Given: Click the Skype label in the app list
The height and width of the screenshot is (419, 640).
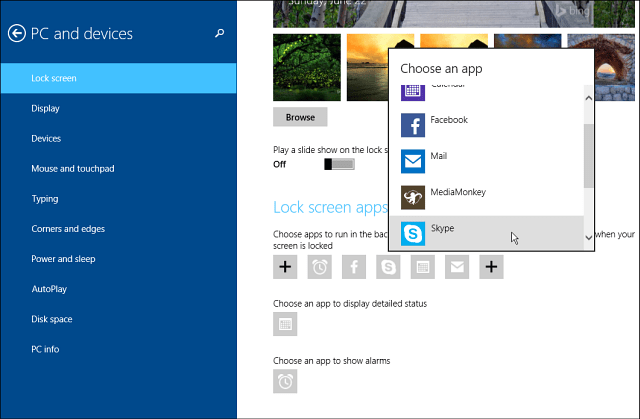Looking at the screenshot, I should tap(442, 228).
